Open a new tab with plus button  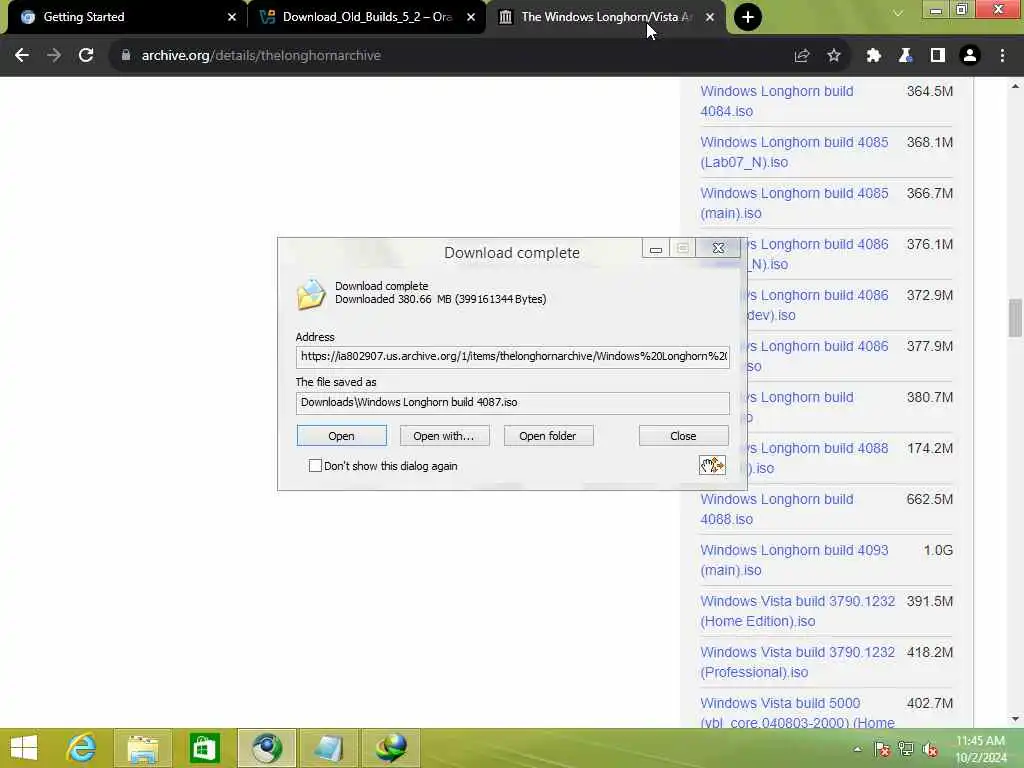click(748, 17)
